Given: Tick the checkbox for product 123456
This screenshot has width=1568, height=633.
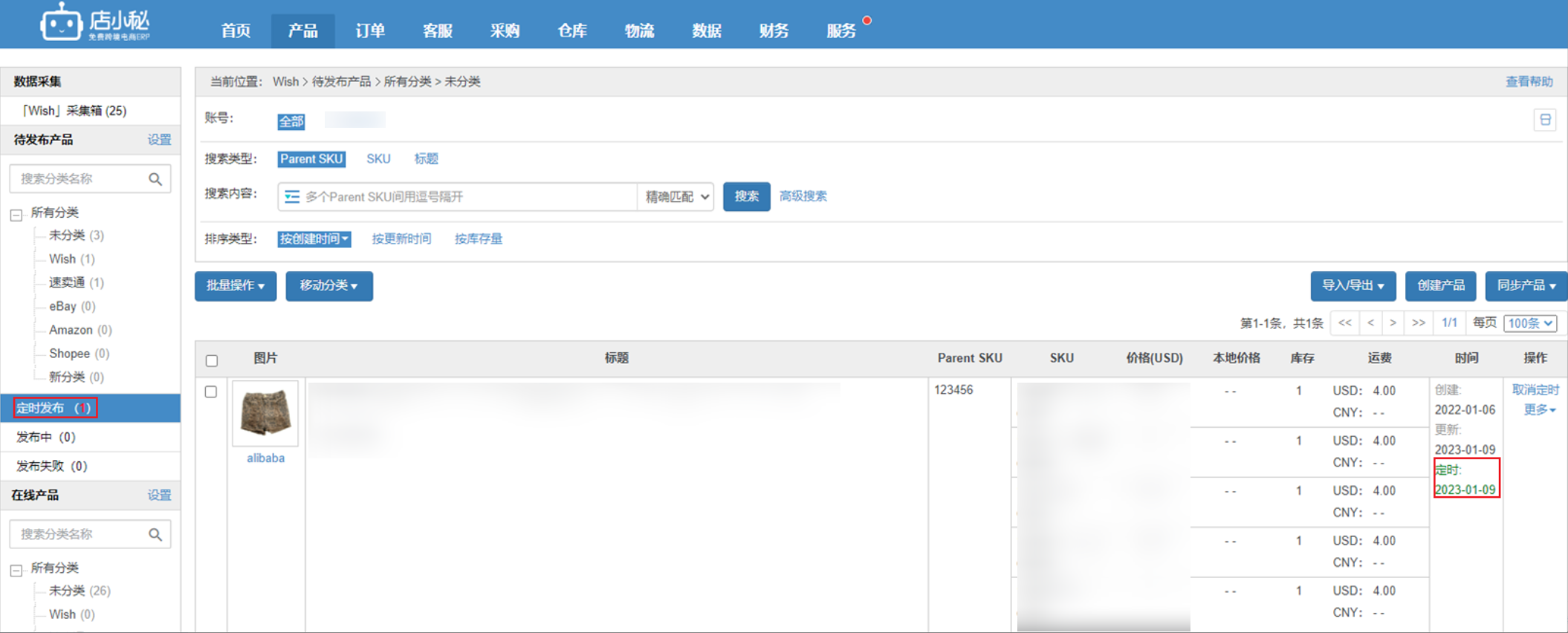Looking at the screenshot, I should pos(211,392).
